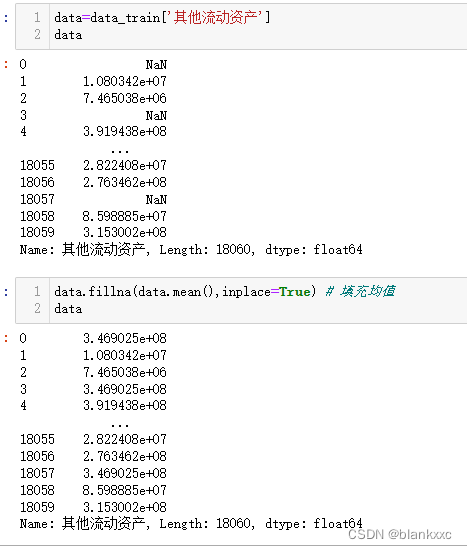467x549 pixels.
Task: Select 2.822408e+07 in the first output
Action: 125,165
